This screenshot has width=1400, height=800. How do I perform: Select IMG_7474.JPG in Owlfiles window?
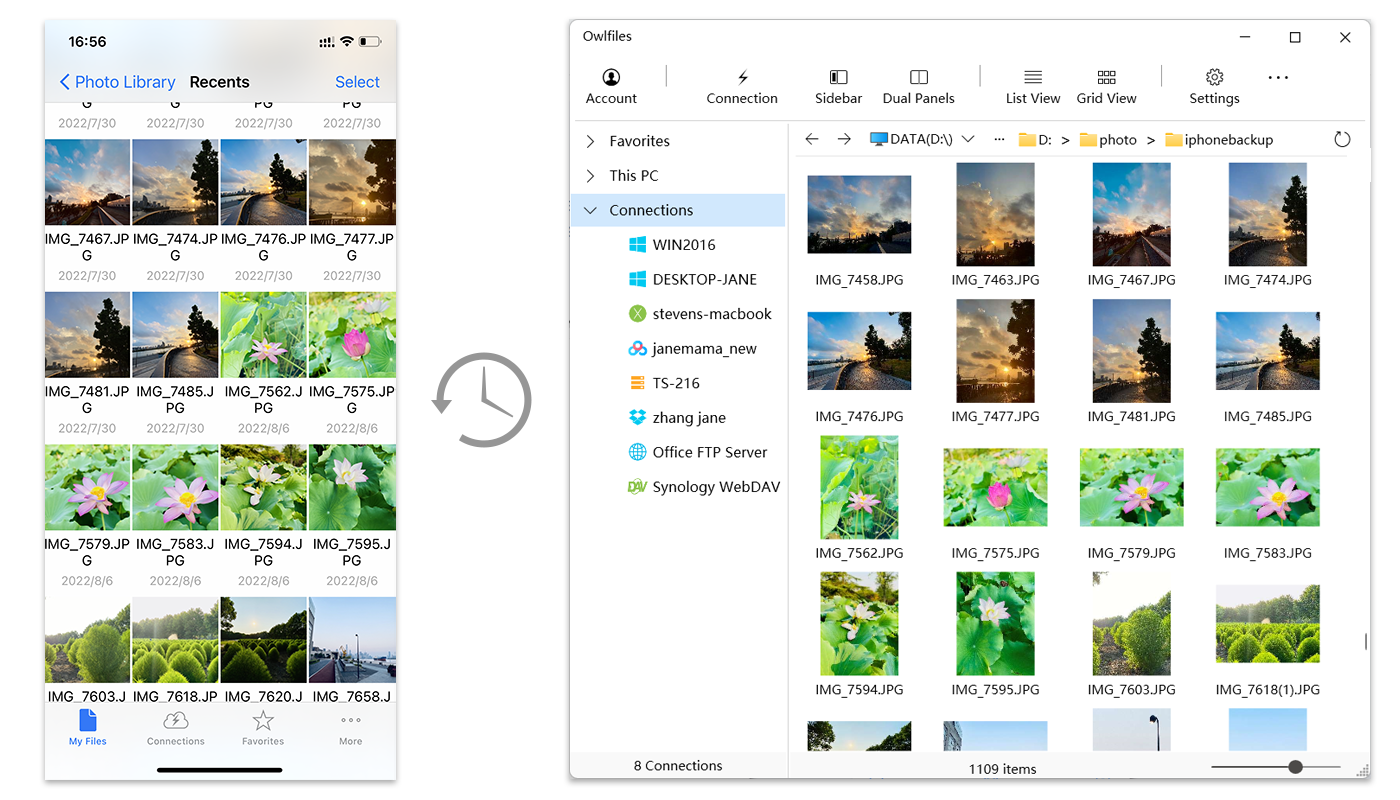(1267, 215)
